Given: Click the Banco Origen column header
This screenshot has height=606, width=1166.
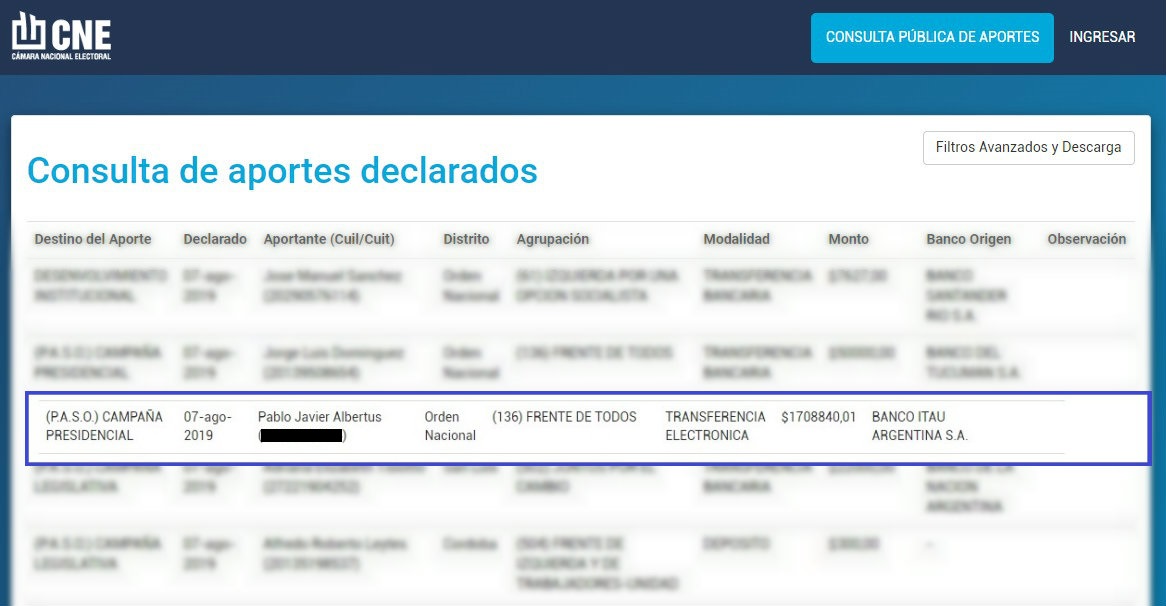Looking at the screenshot, I should (968, 239).
